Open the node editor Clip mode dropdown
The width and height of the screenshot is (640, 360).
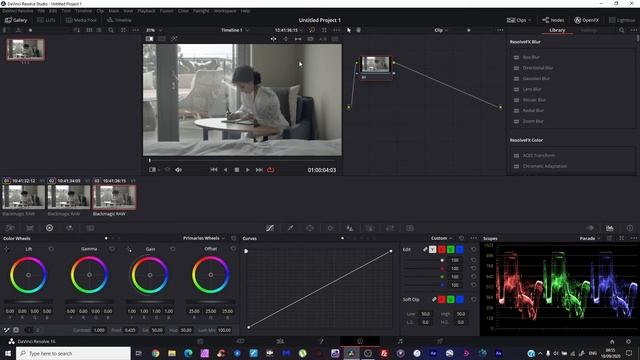tap(441, 30)
